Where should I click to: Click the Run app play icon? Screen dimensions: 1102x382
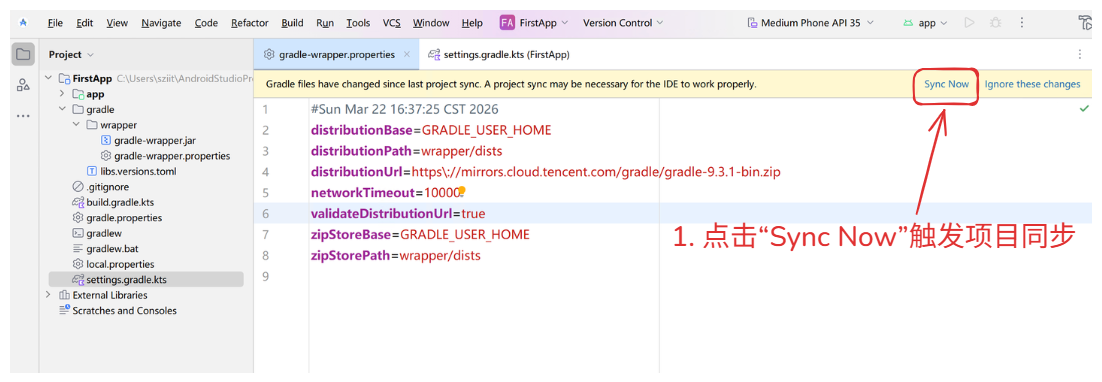pyautogui.click(x=969, y=22)
